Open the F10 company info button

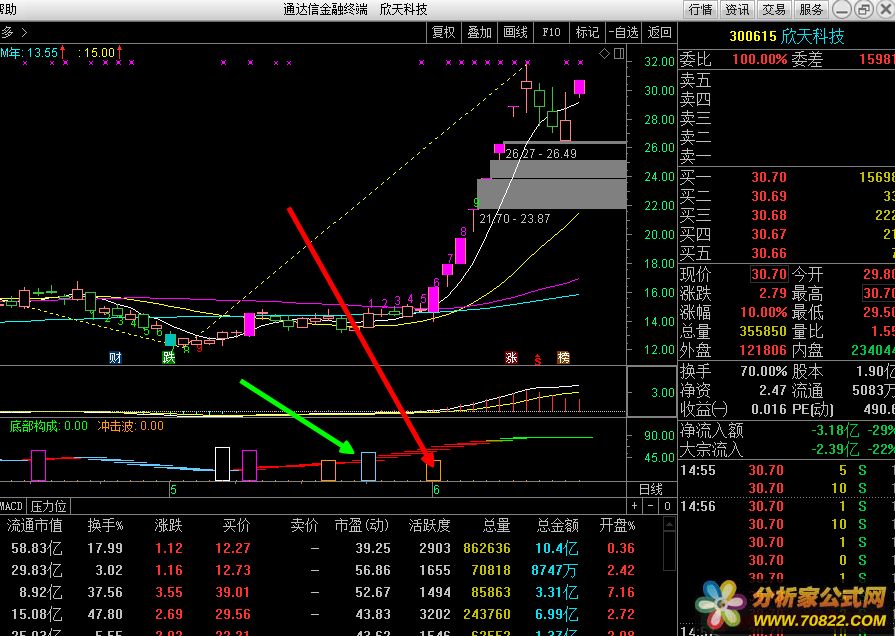551,33
